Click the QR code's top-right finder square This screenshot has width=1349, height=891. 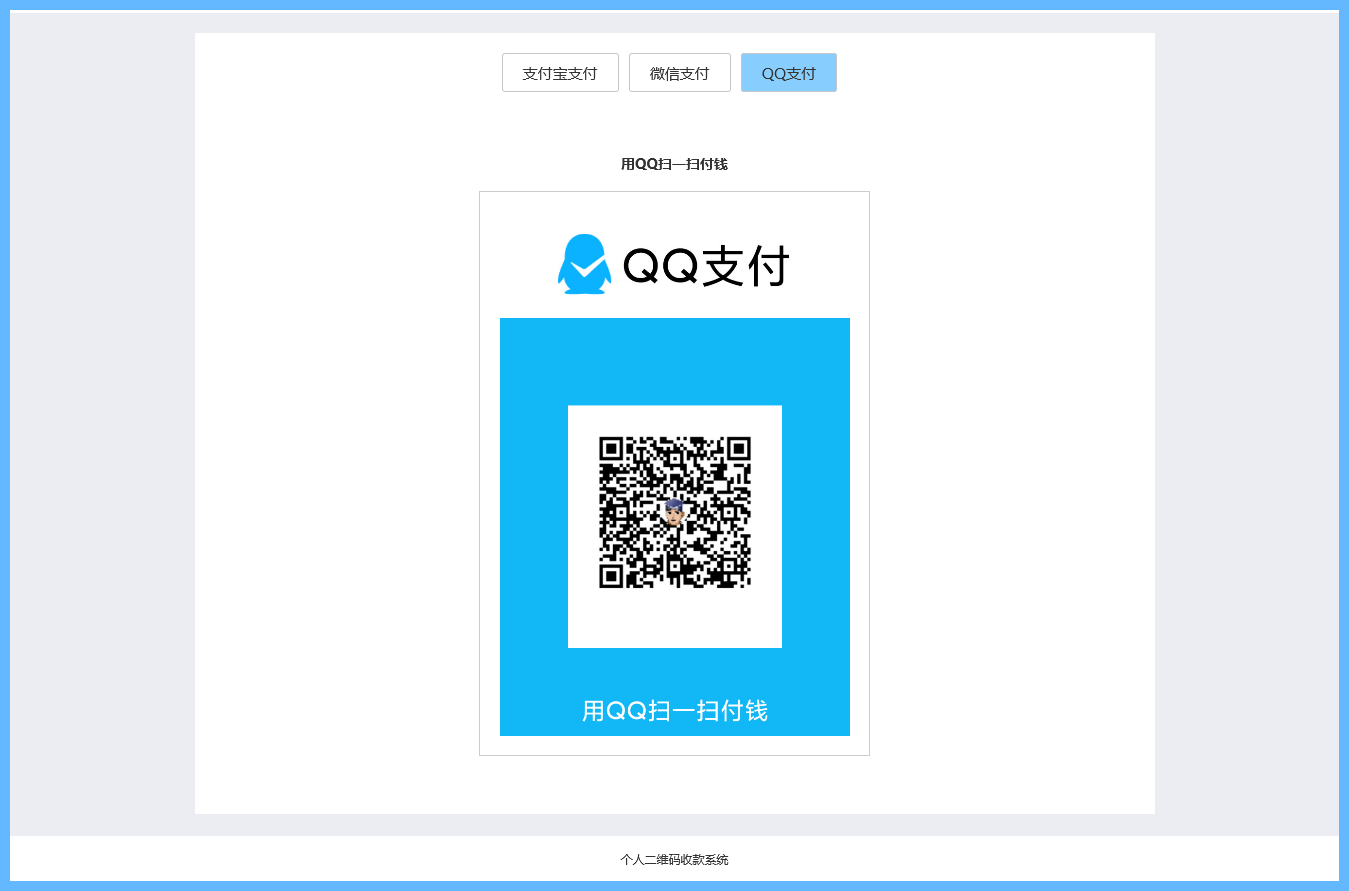click(738, 449)
